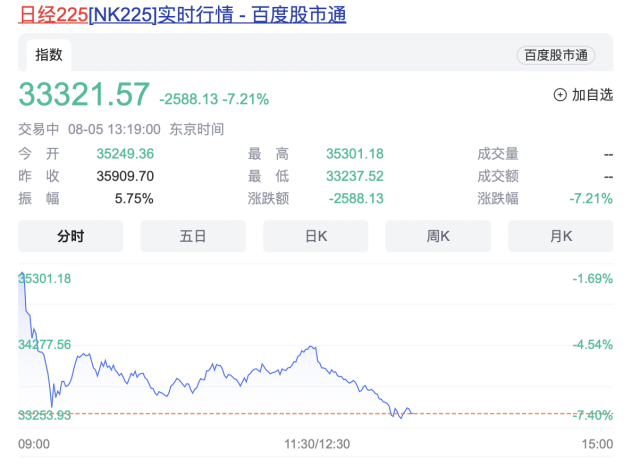This screenshot has height=466, width=640.
Task: Click the 交易中 status text
Action: point(39,129)
